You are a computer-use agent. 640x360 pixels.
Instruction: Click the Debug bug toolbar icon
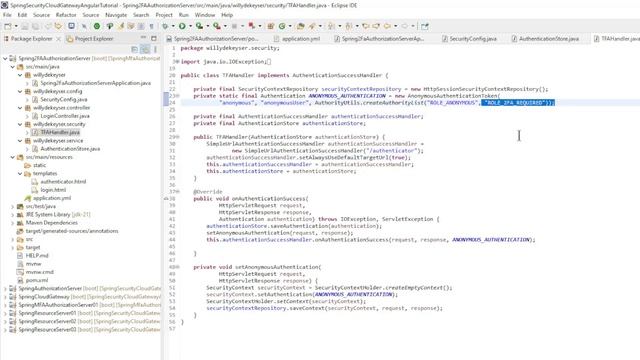point(165,26)
